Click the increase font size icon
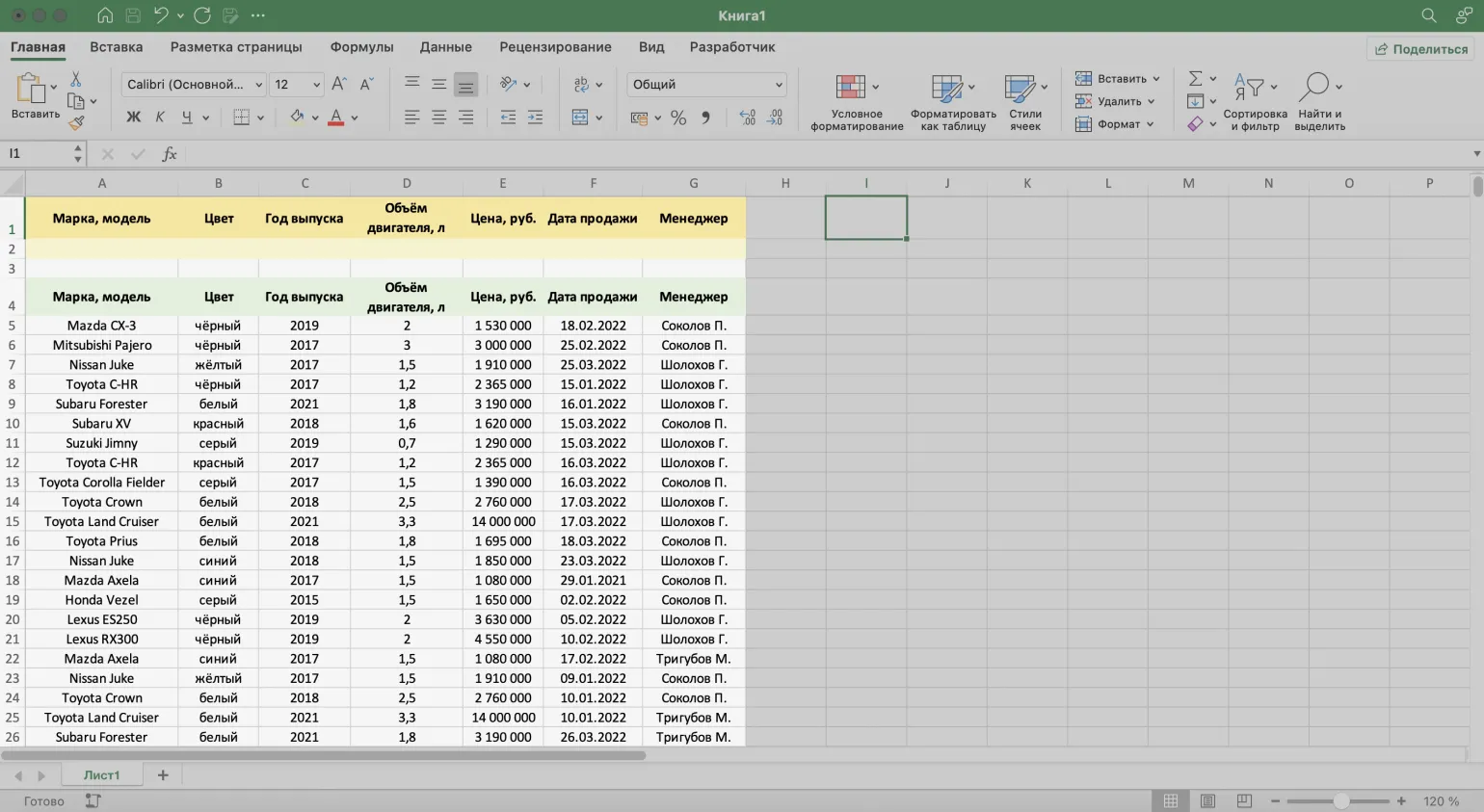This screenshot has height=812, width=1484. tap(338, 85)
